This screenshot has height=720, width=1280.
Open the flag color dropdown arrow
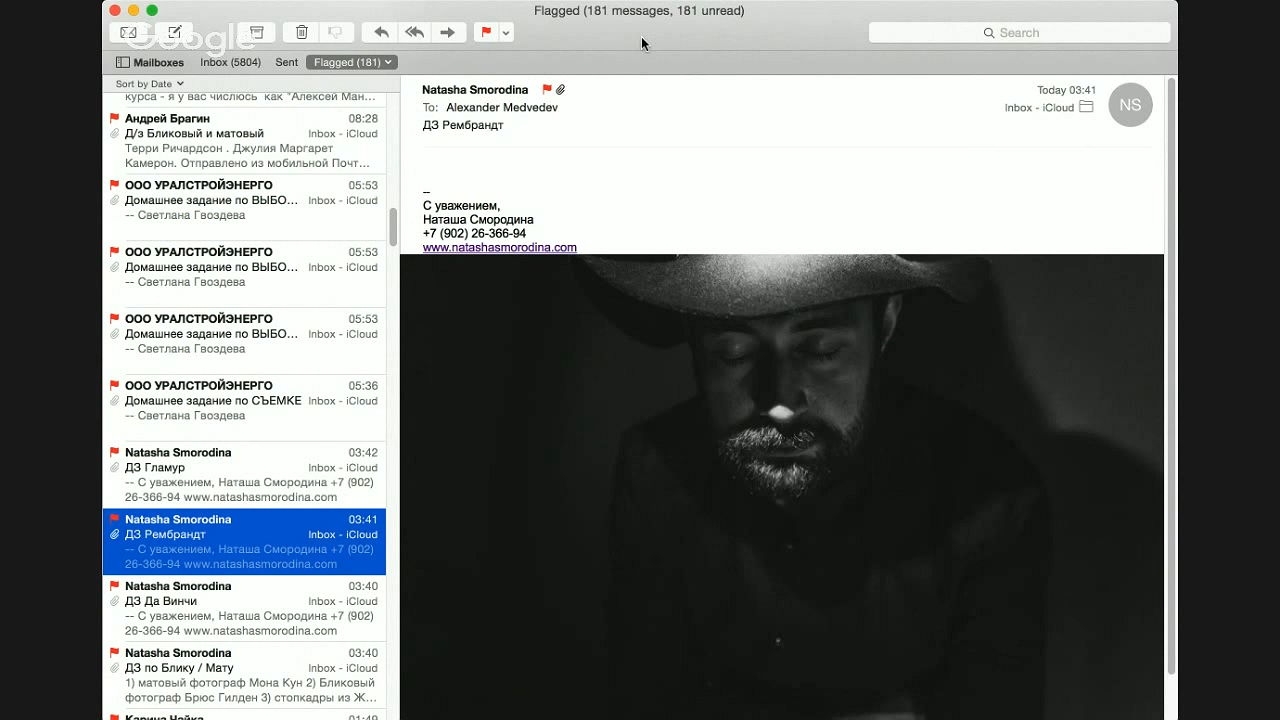point(506,33)
